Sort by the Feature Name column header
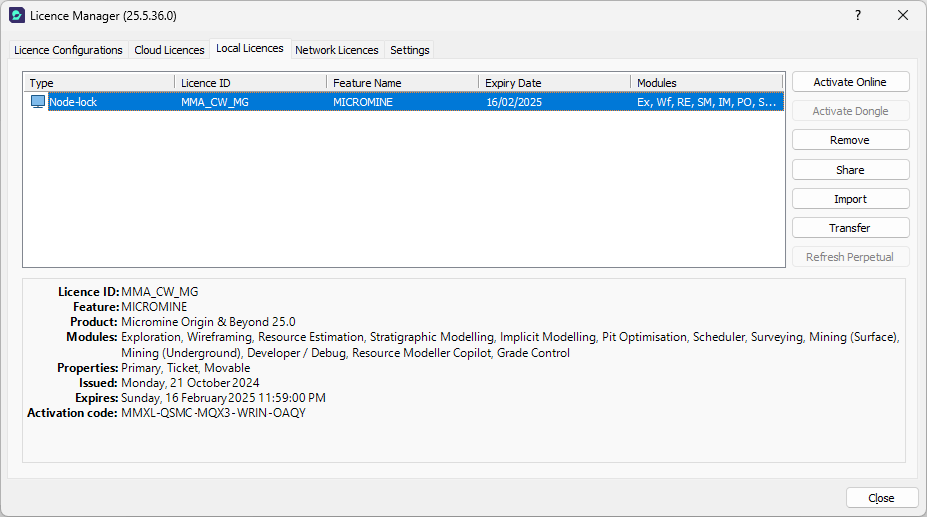Image resolution: width=927 pixels, height=517 pixels. pos(403,83)
